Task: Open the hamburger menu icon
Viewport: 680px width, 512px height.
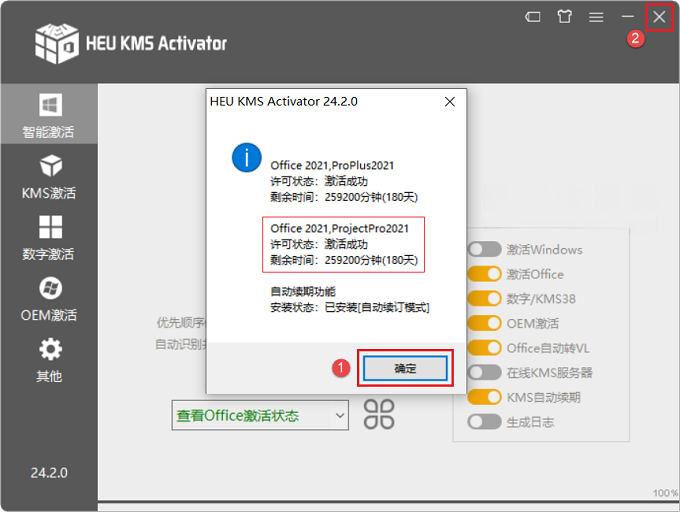Action: 596,17
